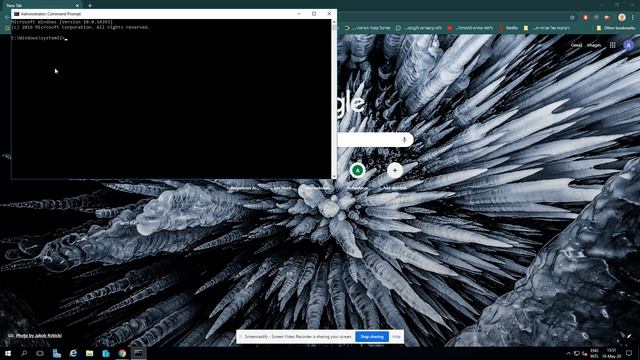Open Google account avatar on the page
640x360 pixels.
coord(629,45)
